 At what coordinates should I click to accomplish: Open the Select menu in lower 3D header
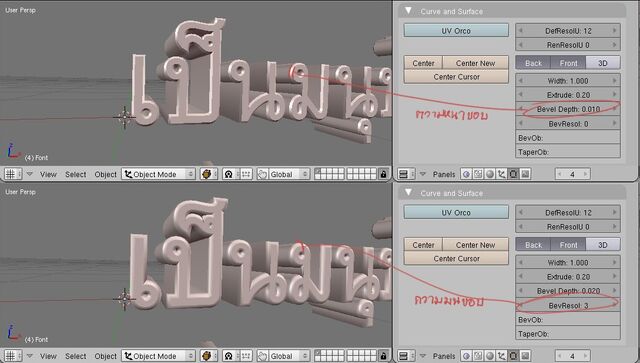pyautogui.click(x=76, y=356)
